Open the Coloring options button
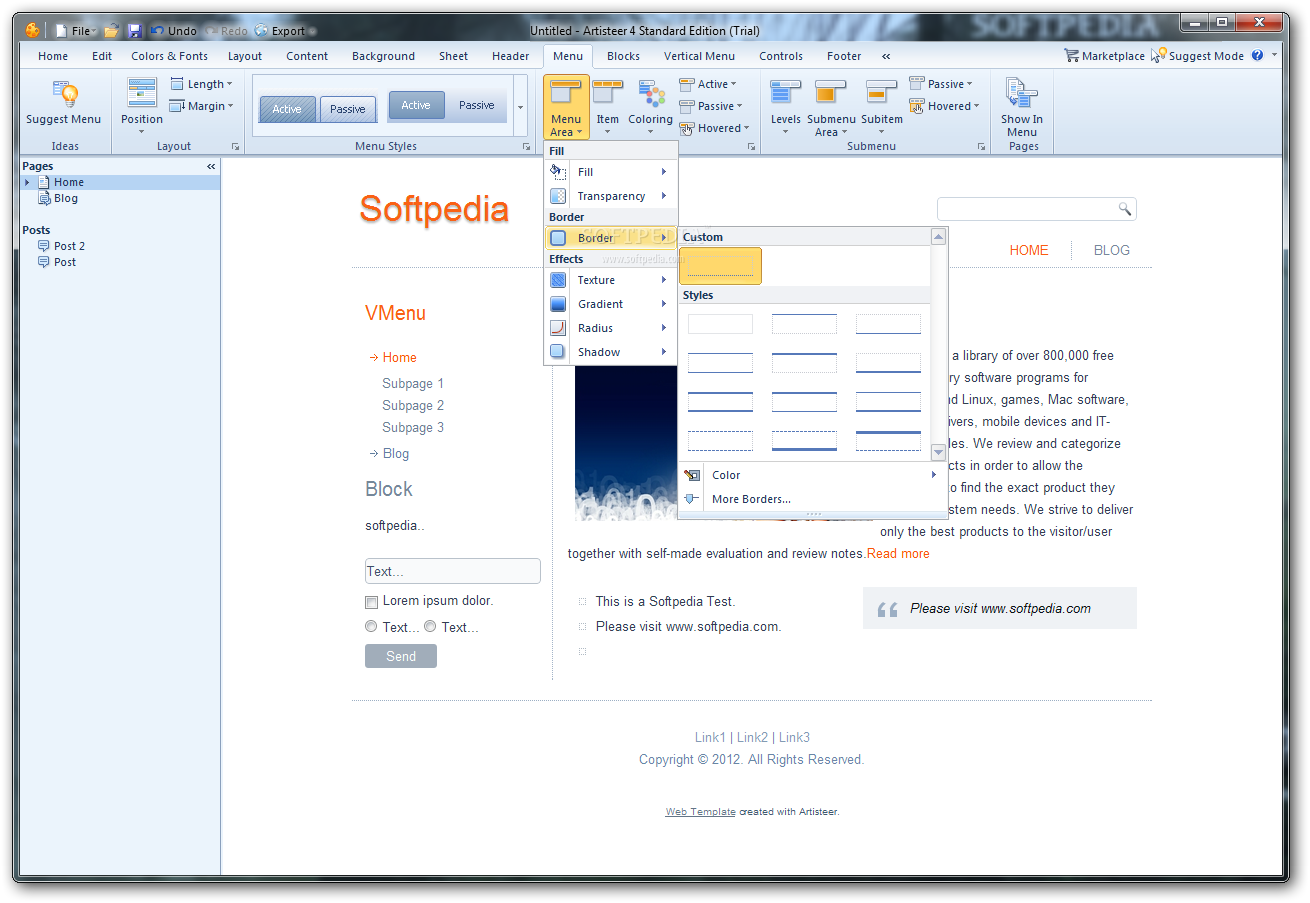This screenshot has height=903, width=1310. point(650,105)
